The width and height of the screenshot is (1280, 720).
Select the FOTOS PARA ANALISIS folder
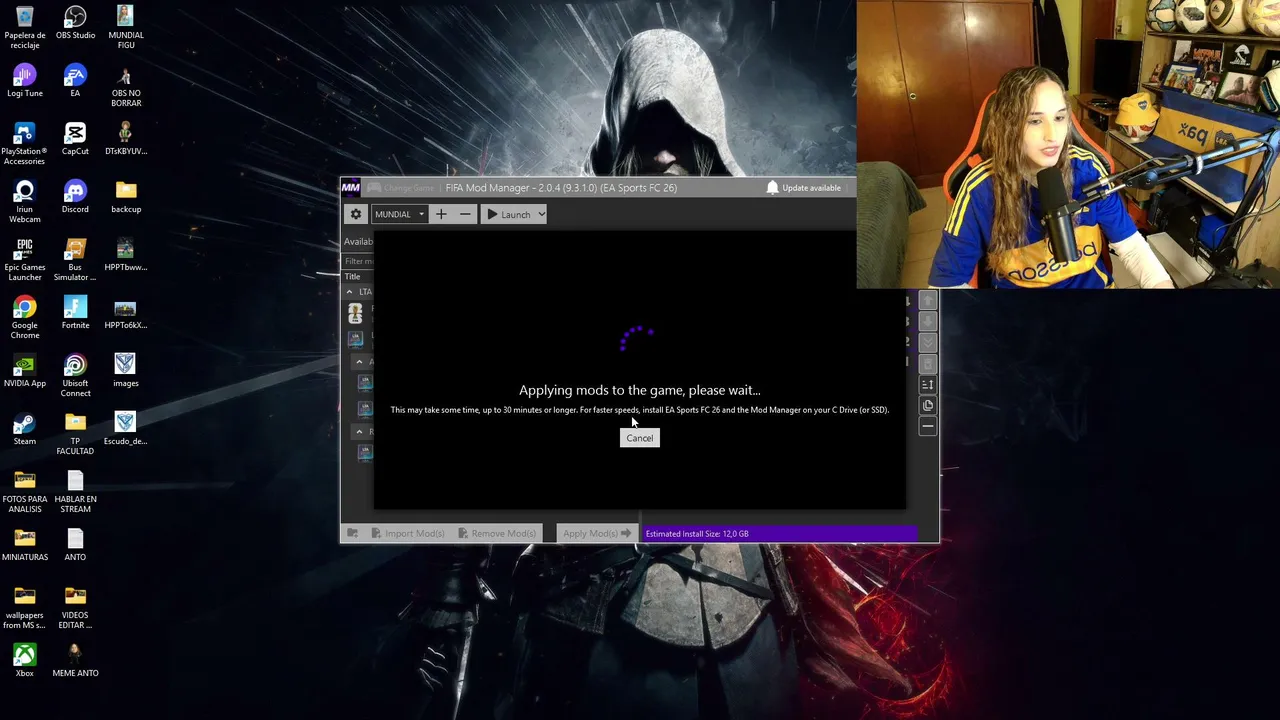click(x=25, y=492)
